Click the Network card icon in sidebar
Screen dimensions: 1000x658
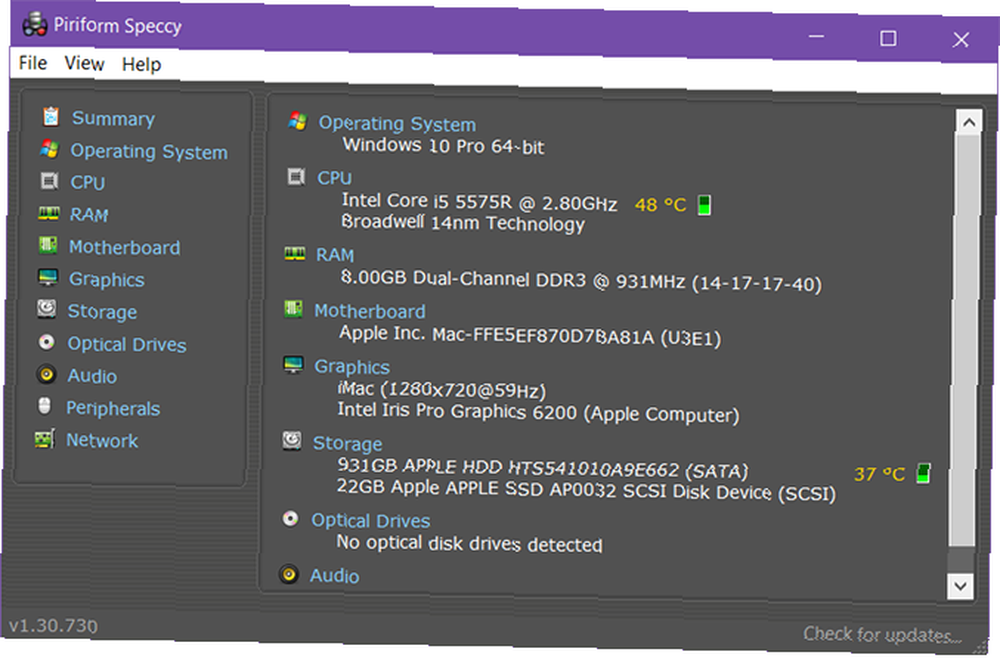[44, 439]
